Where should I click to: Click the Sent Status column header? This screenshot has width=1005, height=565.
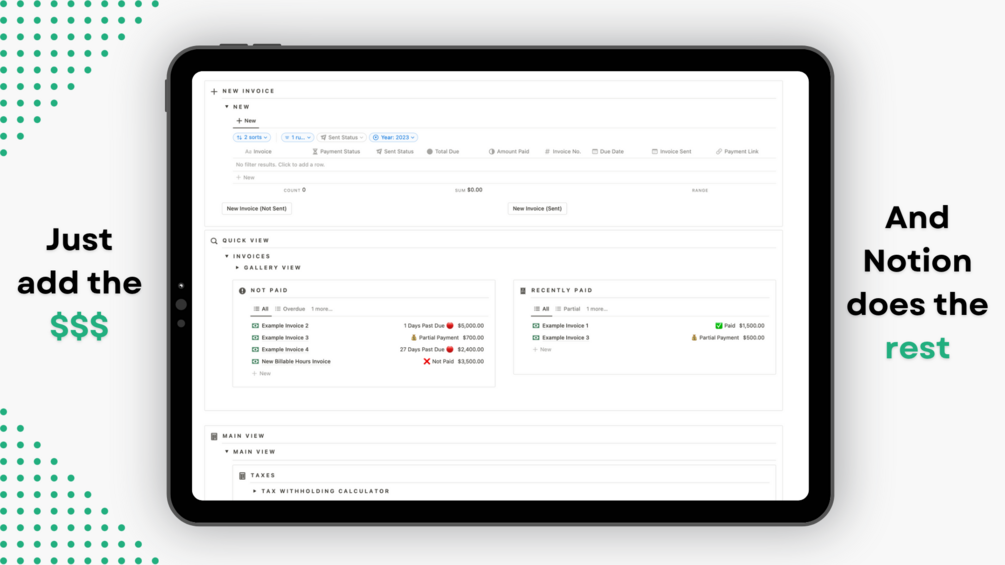pyautogui.click(x=395, y=152)
